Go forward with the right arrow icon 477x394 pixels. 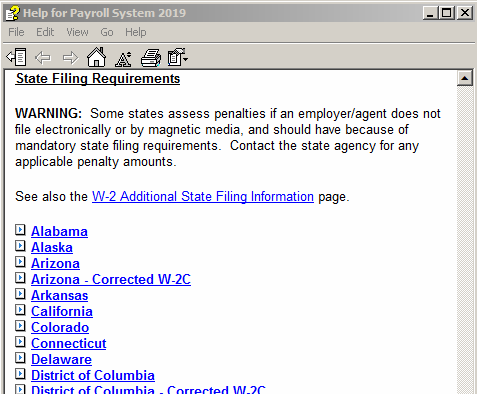coord(70,58)
